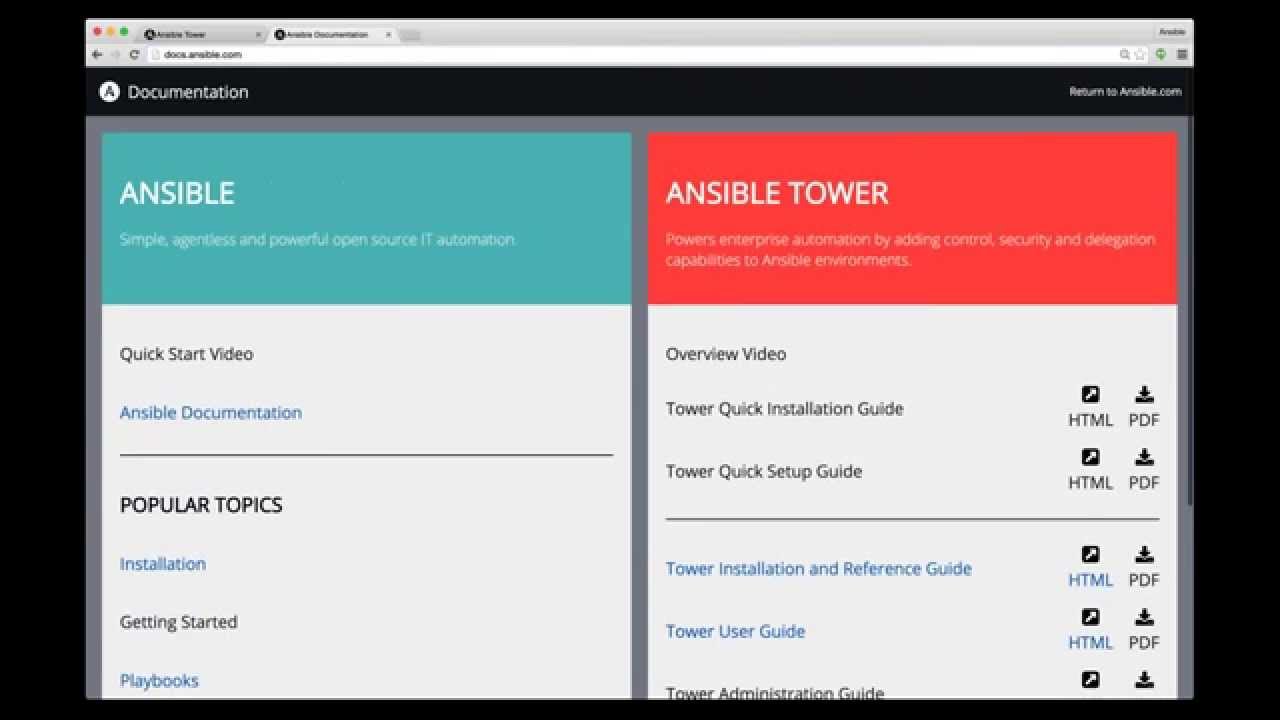Screen dimensions: 1280x720
Task: Bookmark the page with the star icon
Action: tap(1140, 55)
